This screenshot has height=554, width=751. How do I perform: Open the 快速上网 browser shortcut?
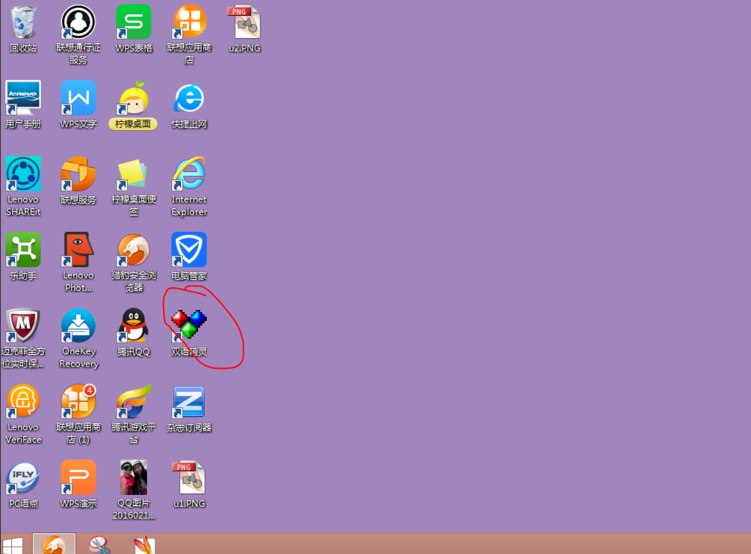[x=189, y=98]
